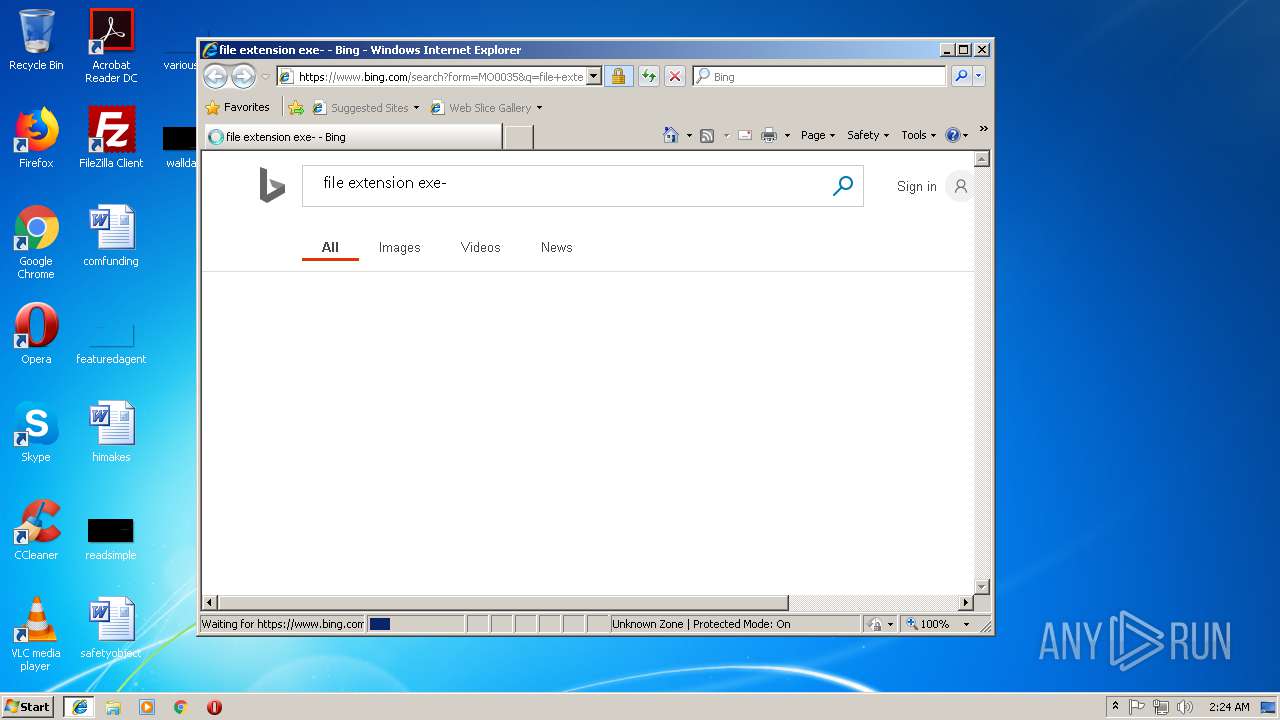1280x720 pixels.
Task: Click the toolbar search magnifier button
Action: pyautogui.click(x=961, y=76)
